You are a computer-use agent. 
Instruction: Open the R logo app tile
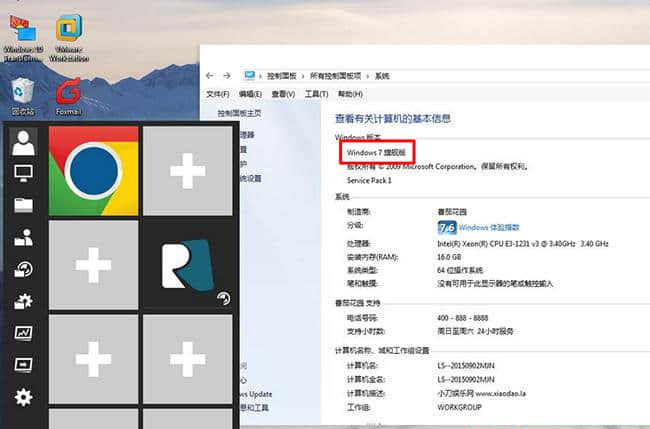[x=187, y=265]
